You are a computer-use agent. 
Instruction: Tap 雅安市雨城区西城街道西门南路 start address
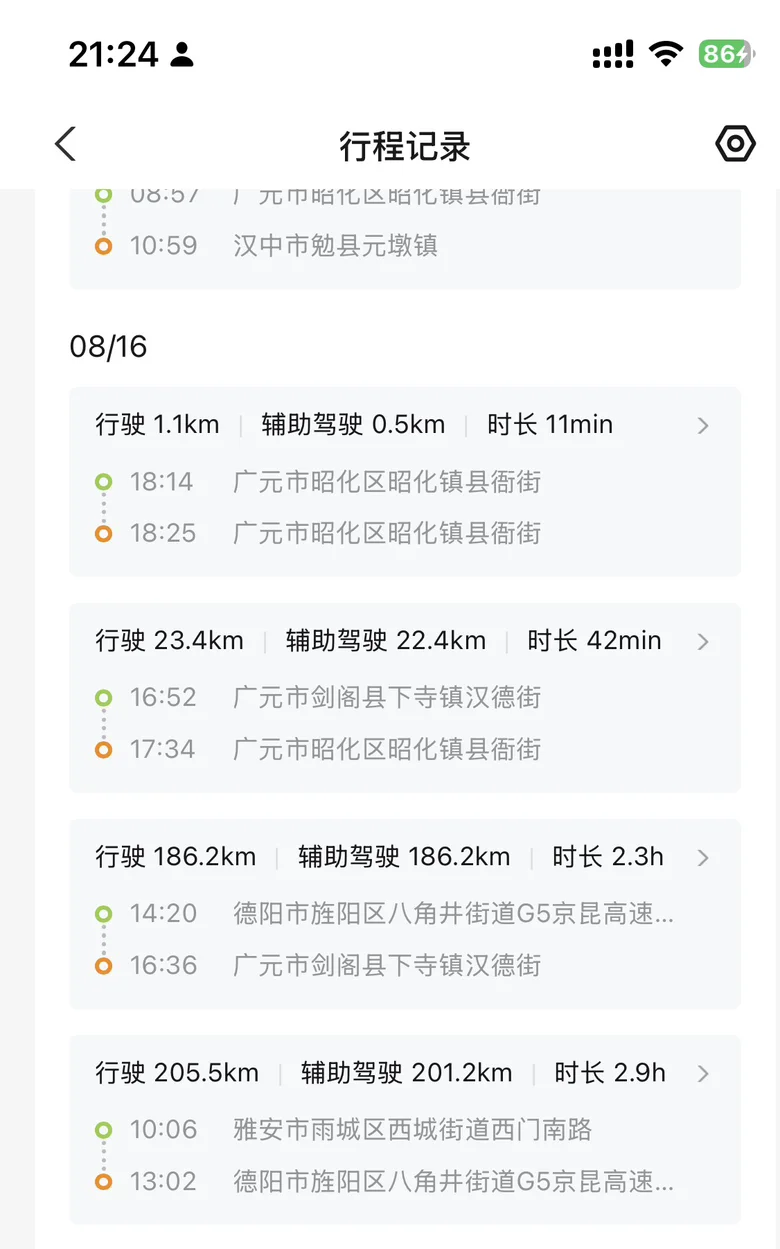point(413,1130)
